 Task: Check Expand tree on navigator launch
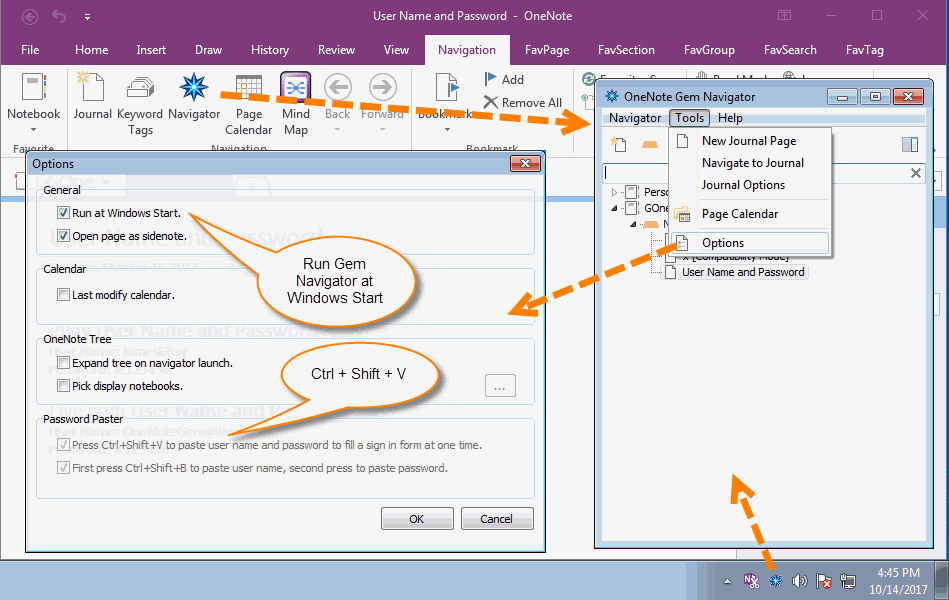pos(63,363)
